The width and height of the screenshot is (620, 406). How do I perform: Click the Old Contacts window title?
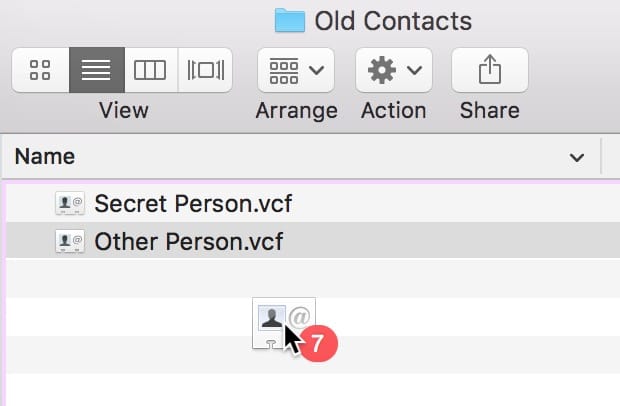click(392, 20)
